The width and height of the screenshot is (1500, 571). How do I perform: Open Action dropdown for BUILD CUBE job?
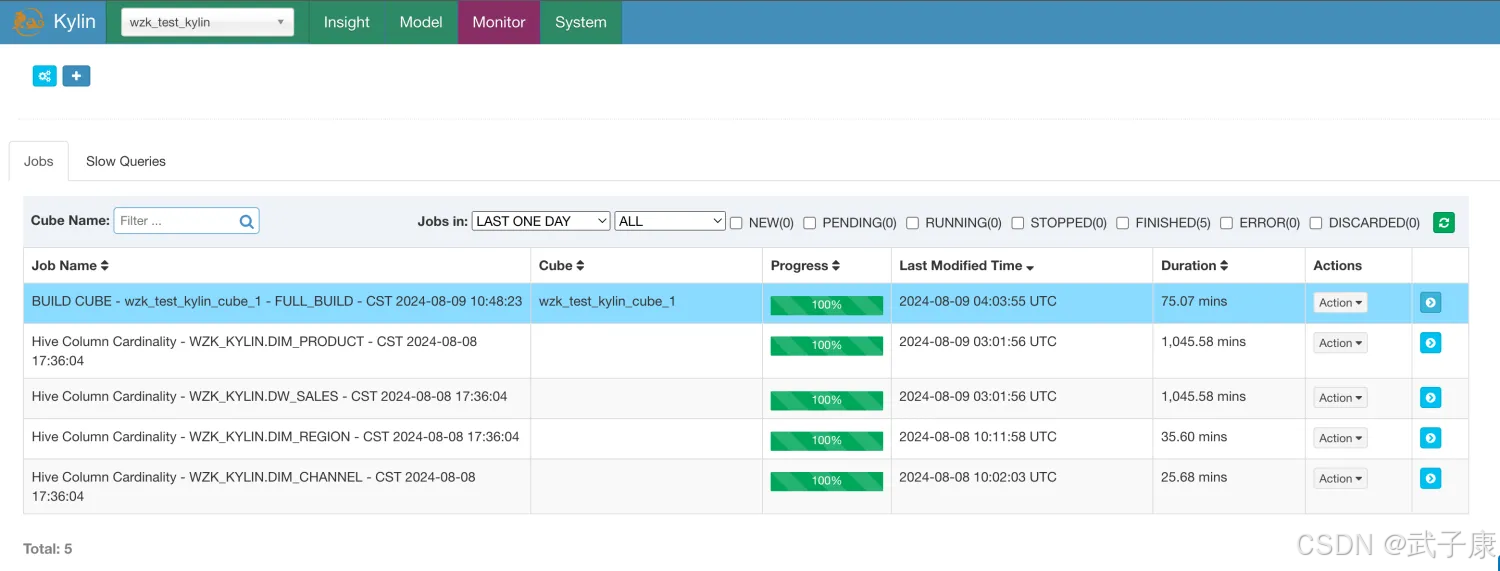click(1340, 302)
